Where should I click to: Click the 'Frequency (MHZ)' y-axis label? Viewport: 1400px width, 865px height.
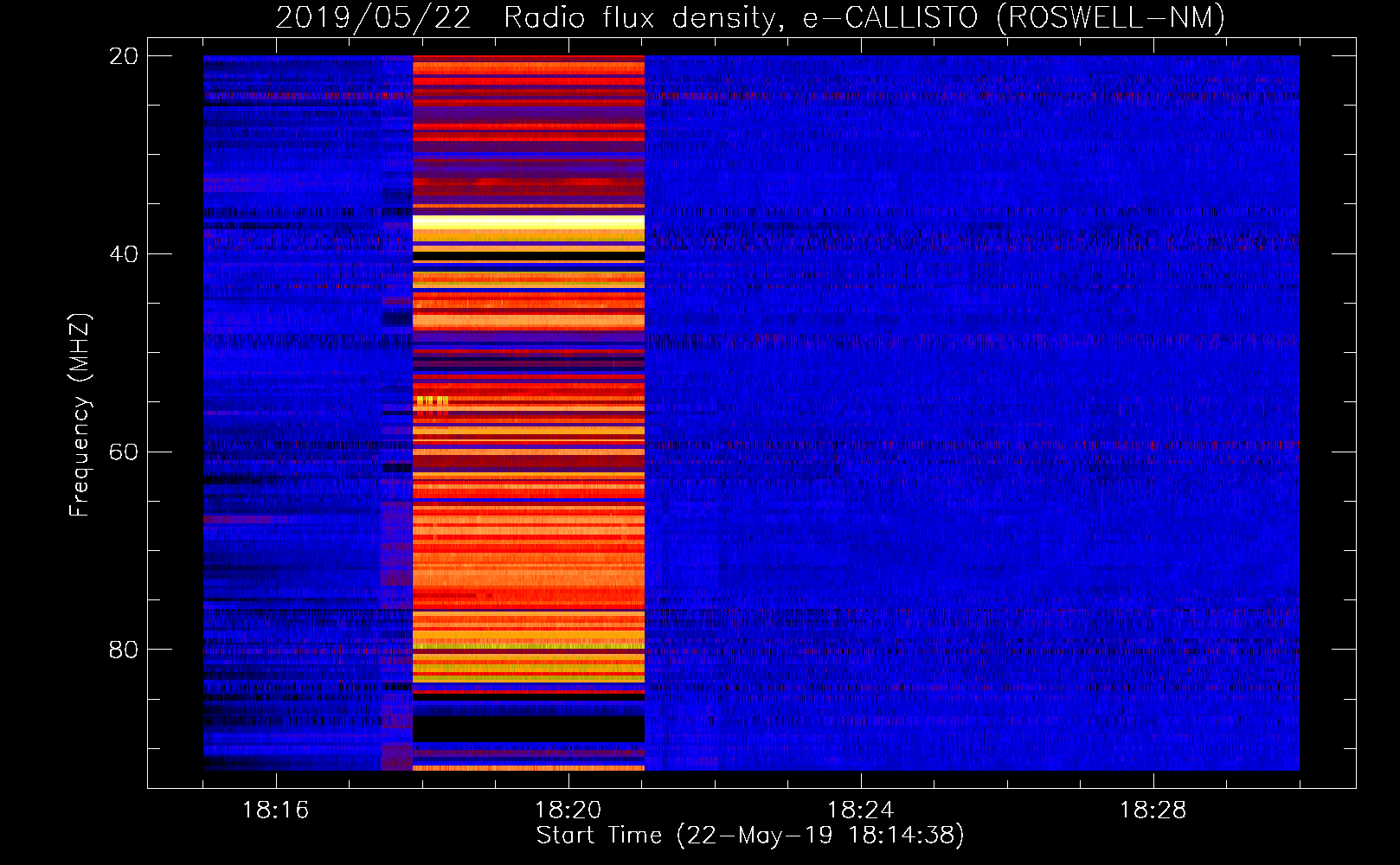(x=79, y=415)
